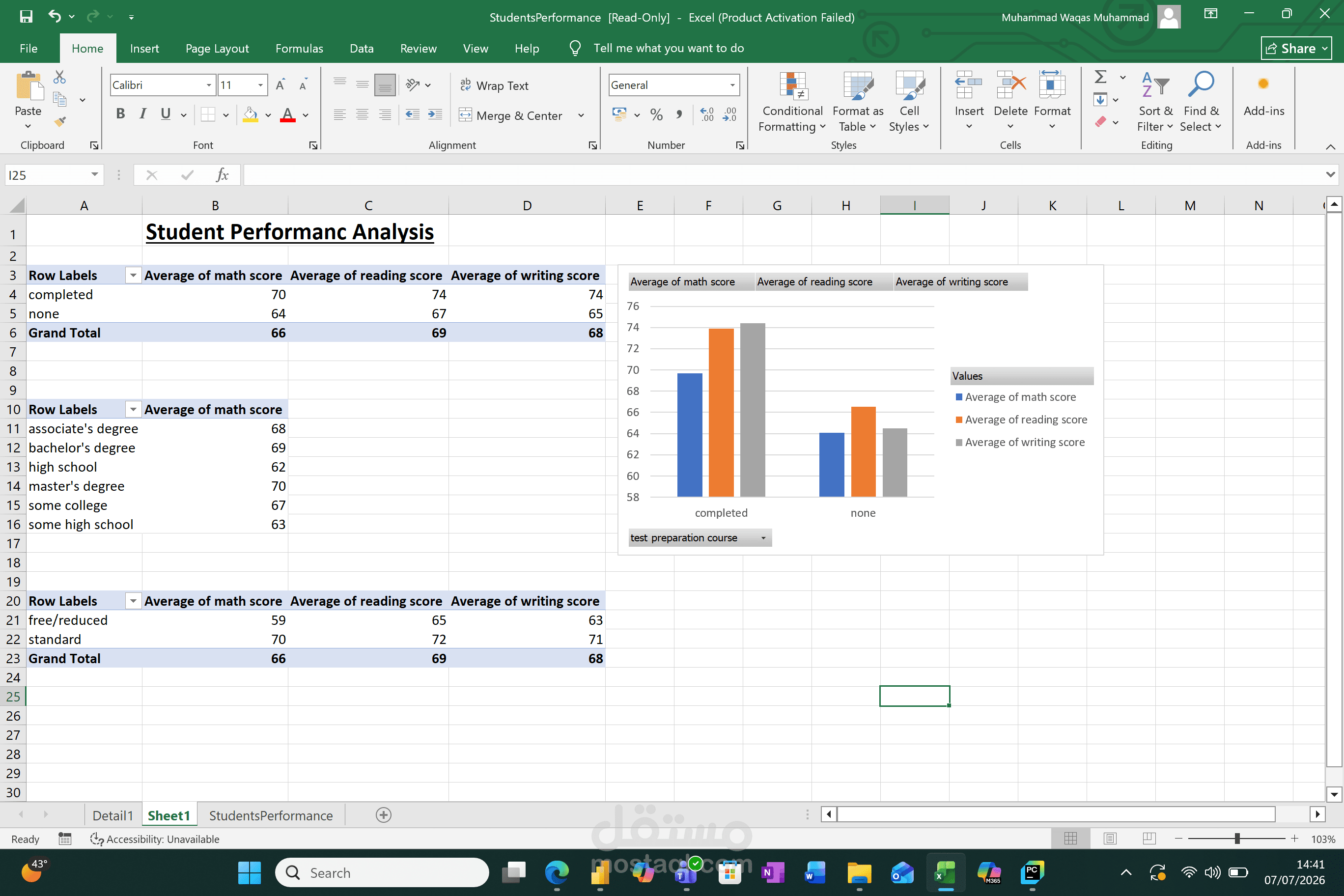Viewport: 1344px width, 896px height.
Task: Open Row Labels filter in row 10
Action: click(x=133, y=410)
